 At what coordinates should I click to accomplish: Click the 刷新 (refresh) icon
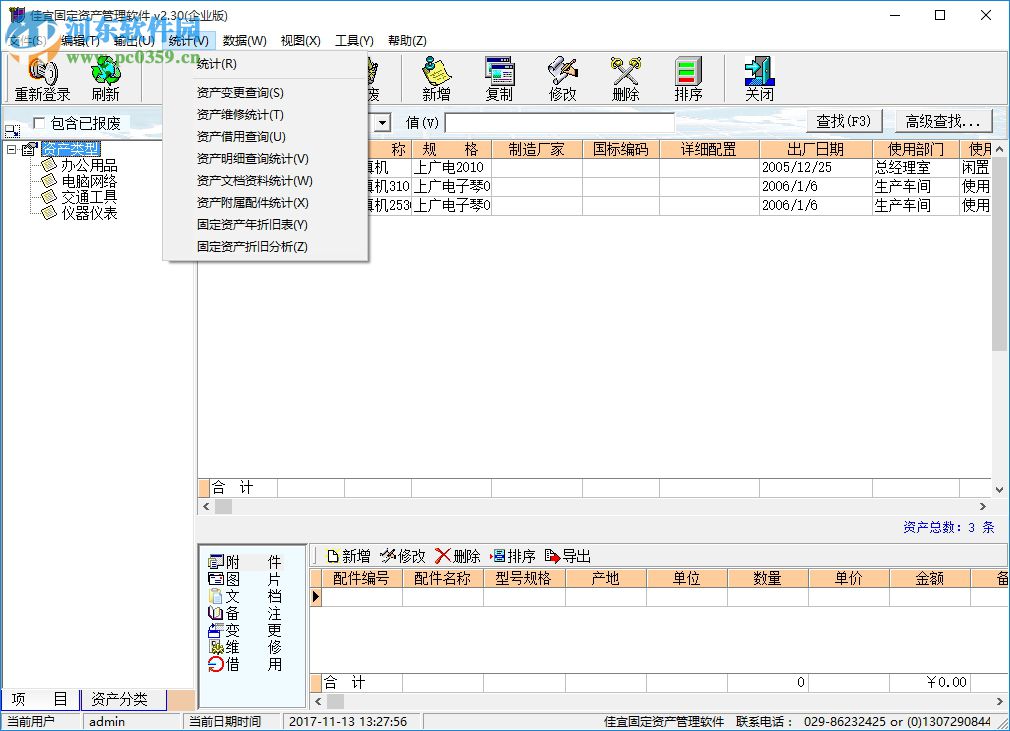point(104,77)
